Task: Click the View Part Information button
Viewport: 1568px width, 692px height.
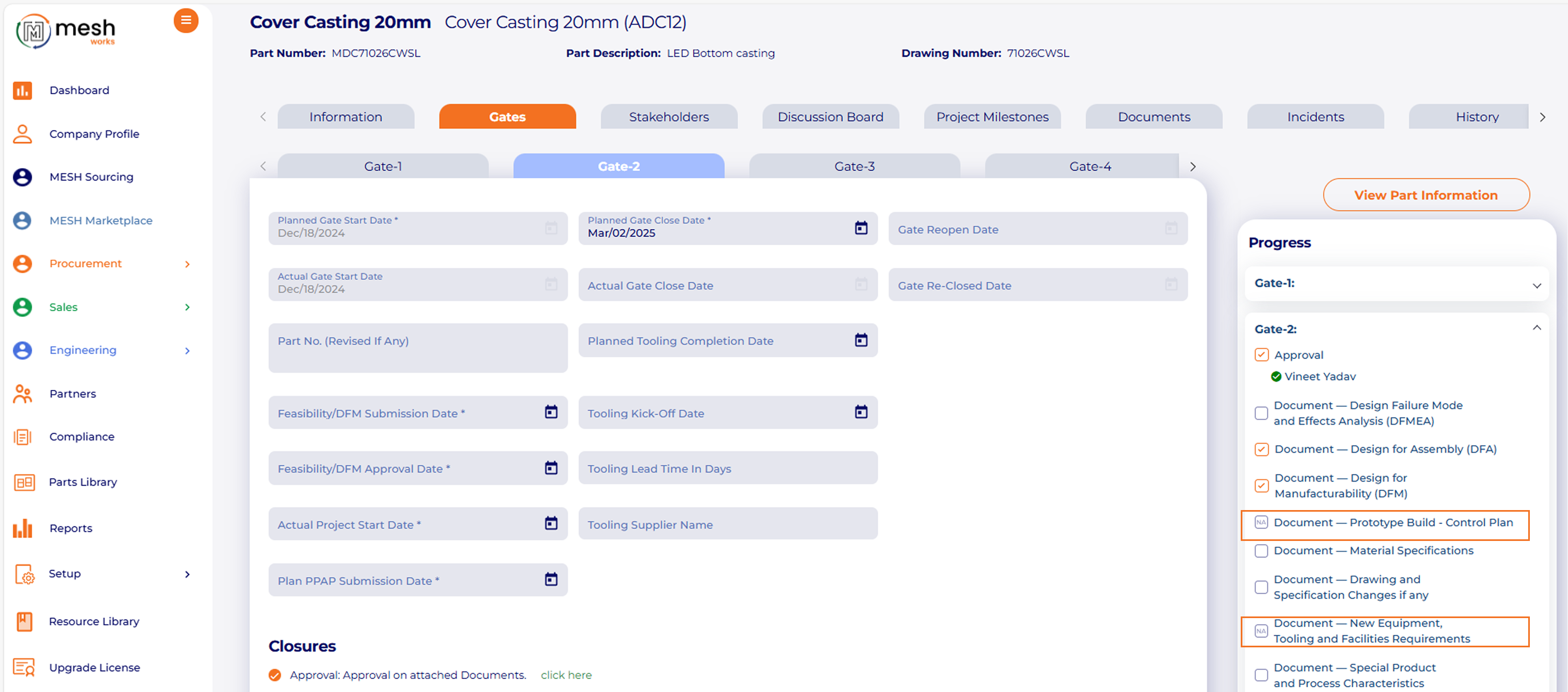Action: [x=1425, y=195]
